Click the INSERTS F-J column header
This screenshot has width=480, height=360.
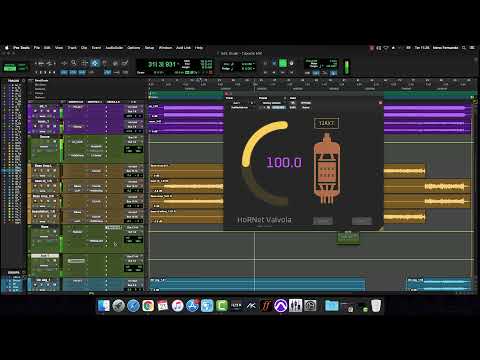coord(95,102)
